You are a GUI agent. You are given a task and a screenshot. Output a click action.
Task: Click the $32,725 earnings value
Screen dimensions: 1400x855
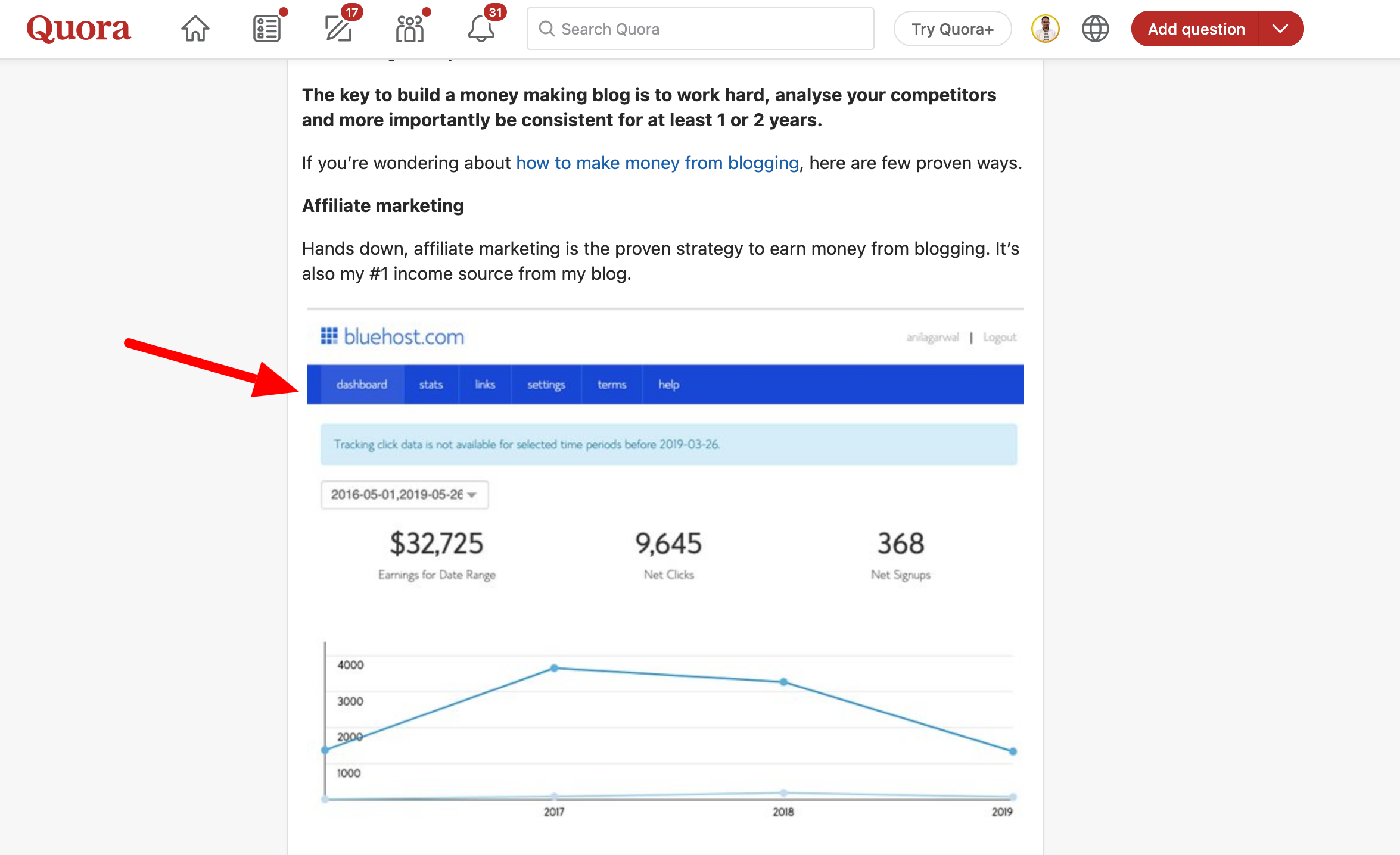point(437,543)
